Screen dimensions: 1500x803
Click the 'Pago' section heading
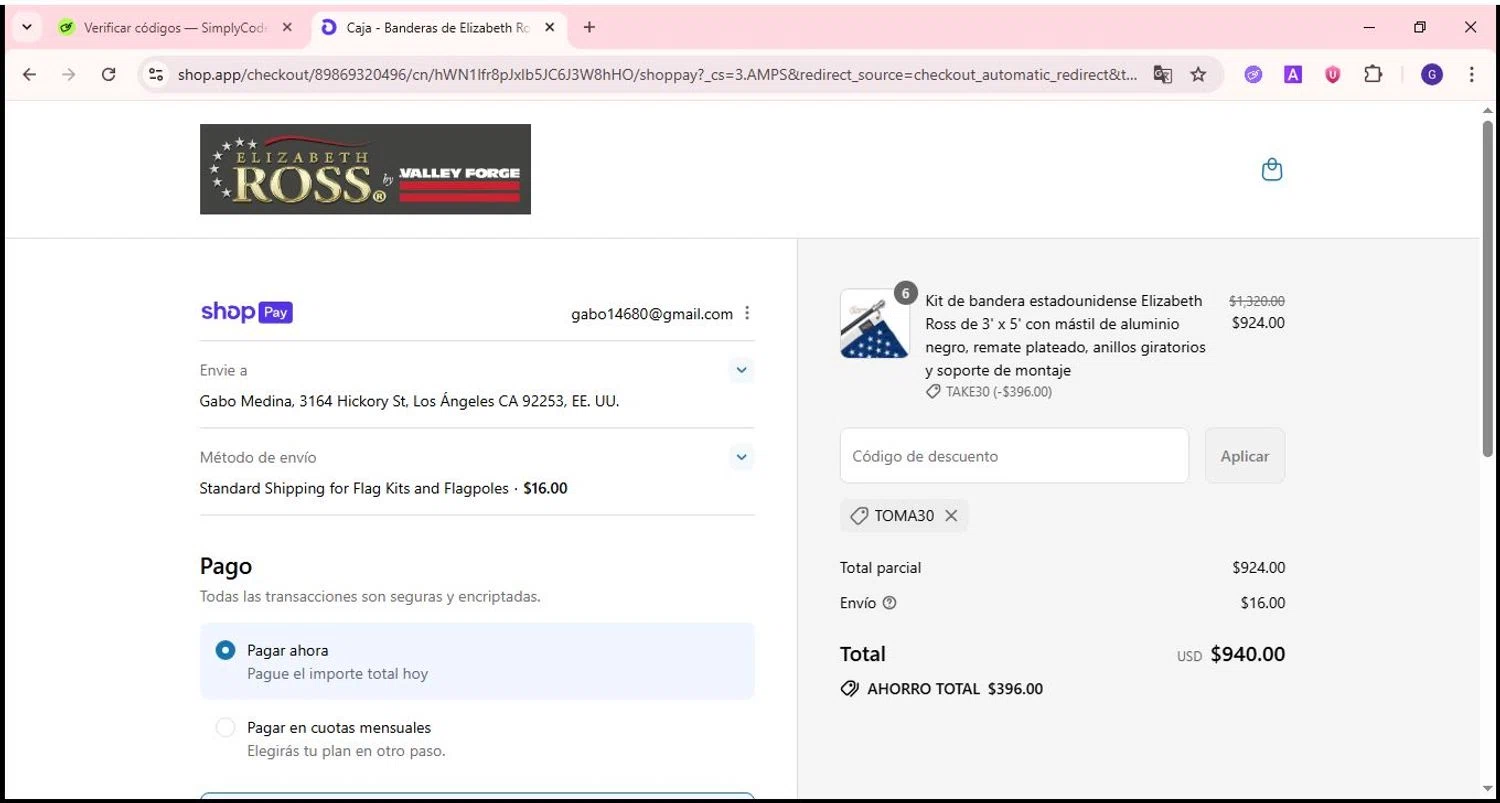click(x=226, y=566)
